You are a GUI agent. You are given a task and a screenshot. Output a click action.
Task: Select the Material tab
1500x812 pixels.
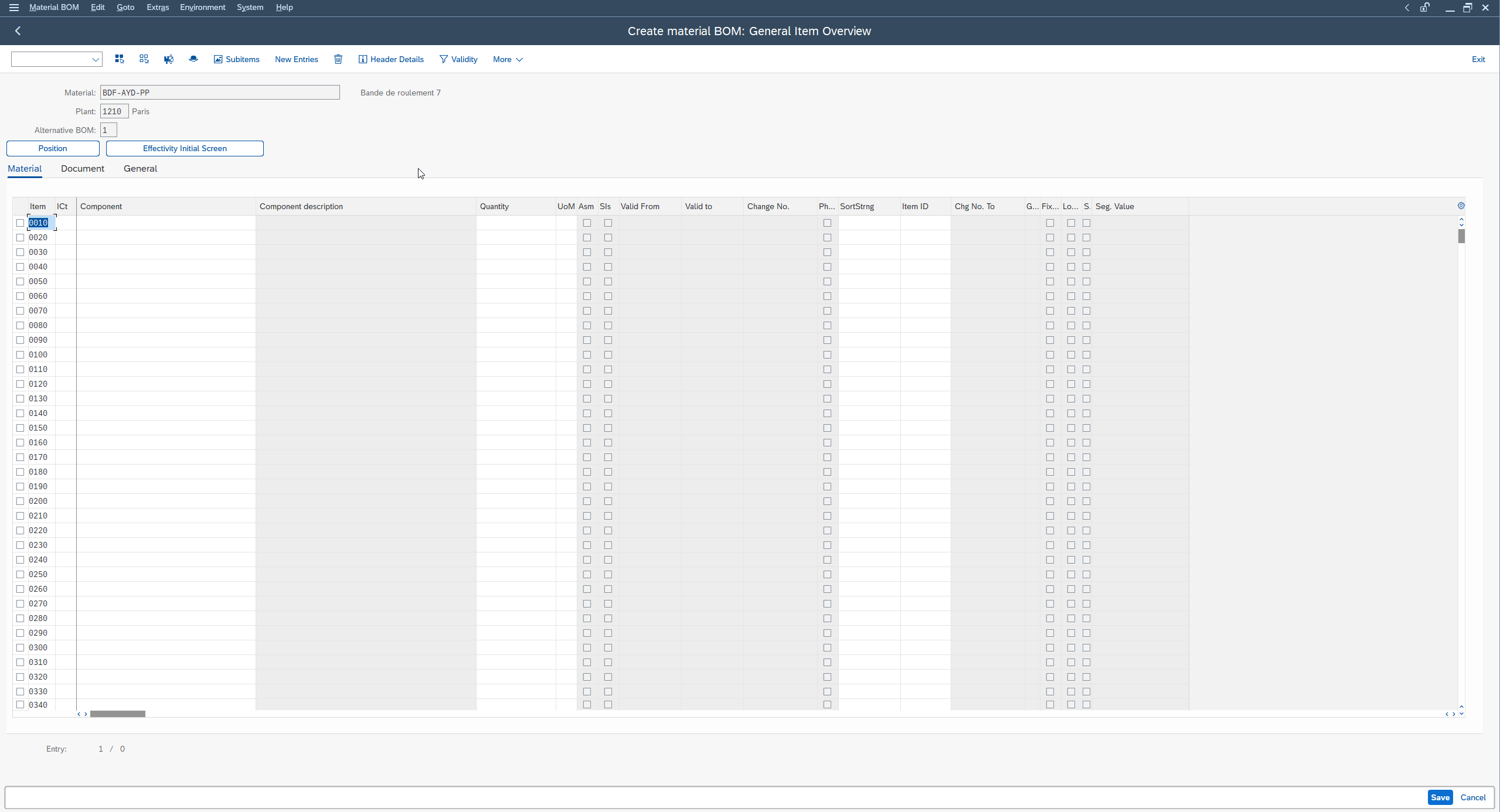[x=25, y=169]
